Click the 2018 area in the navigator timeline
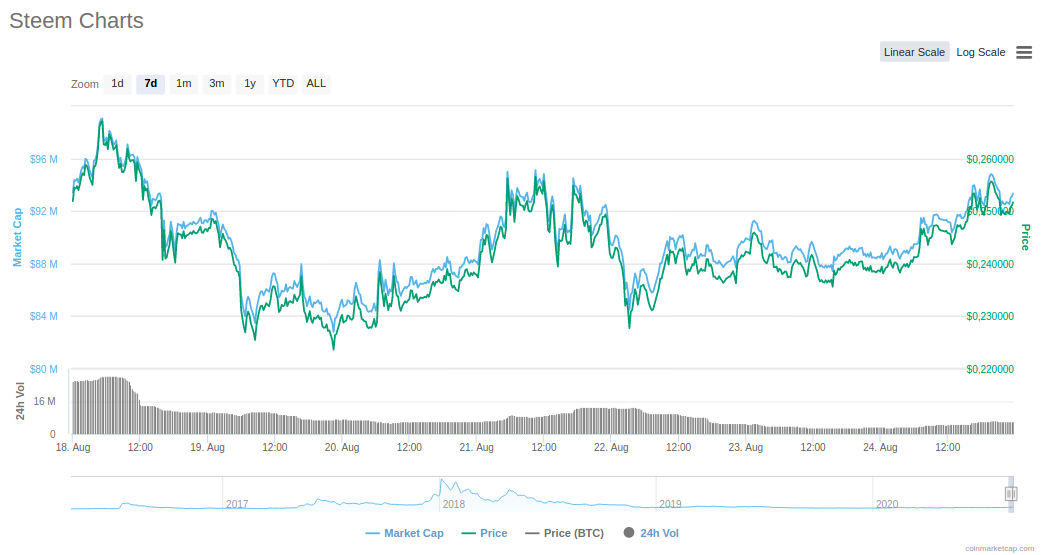Image resolution: width=1043 pixels, height=555 pixels. 454,504
